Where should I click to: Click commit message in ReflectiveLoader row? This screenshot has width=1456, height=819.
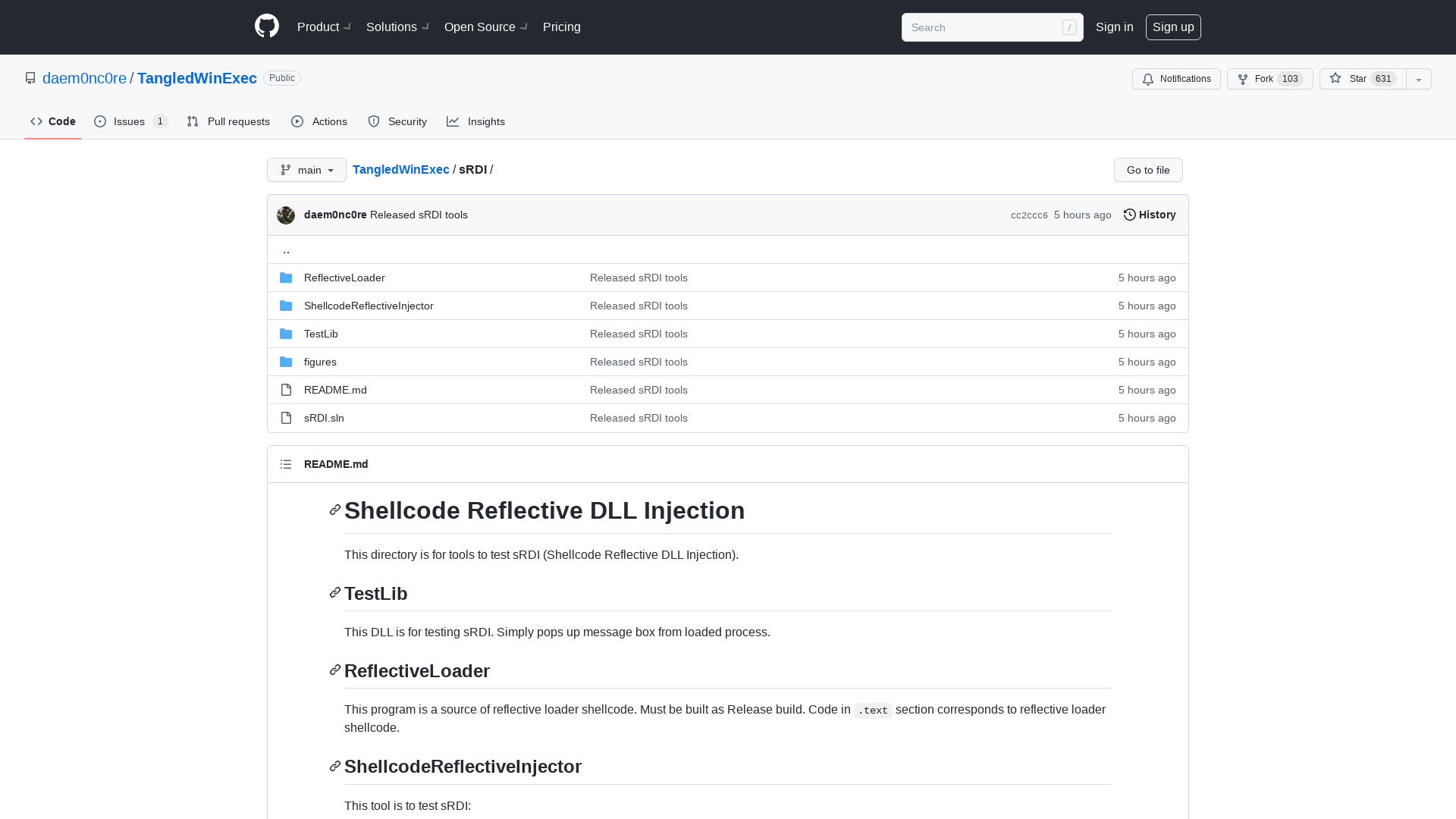(639, 278)
